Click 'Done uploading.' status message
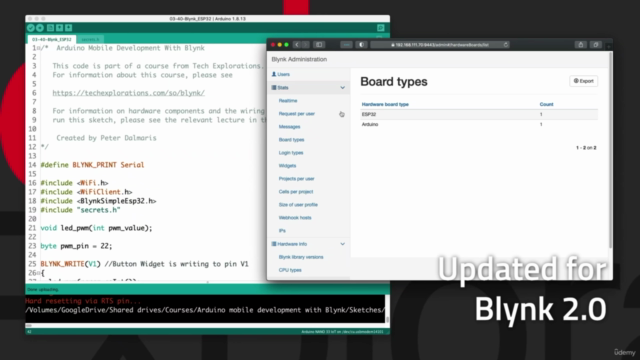The image size is (640, 360). tap(43, 289)
